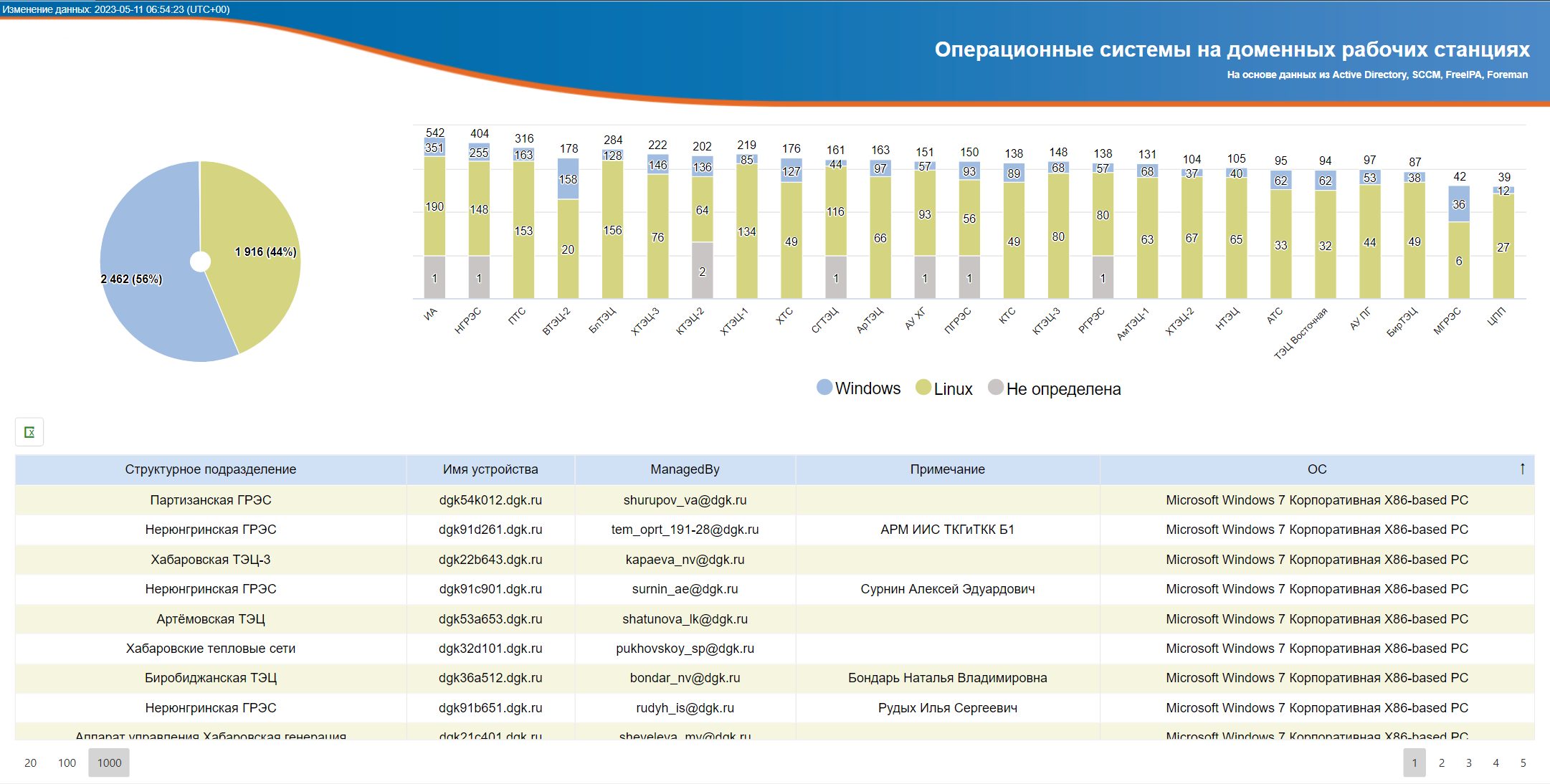Viewport: 1550px width, 784px height.
Task: Click the cell tem_oprt_191-28@dgk.ru
Action: (x=685, y=530)
